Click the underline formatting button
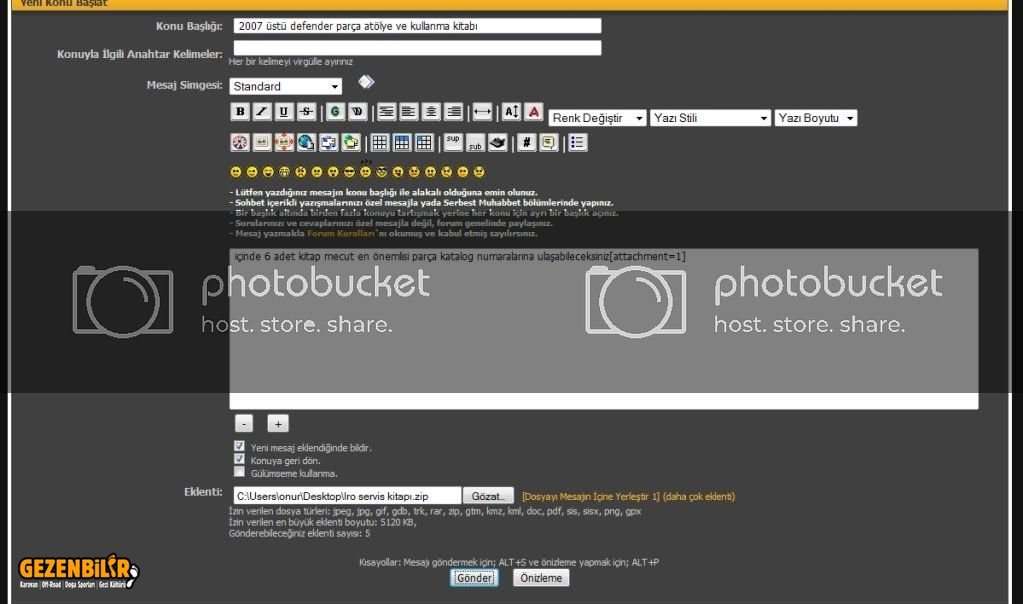Screen dimensions: 1023x604 (x=284, y=112)
